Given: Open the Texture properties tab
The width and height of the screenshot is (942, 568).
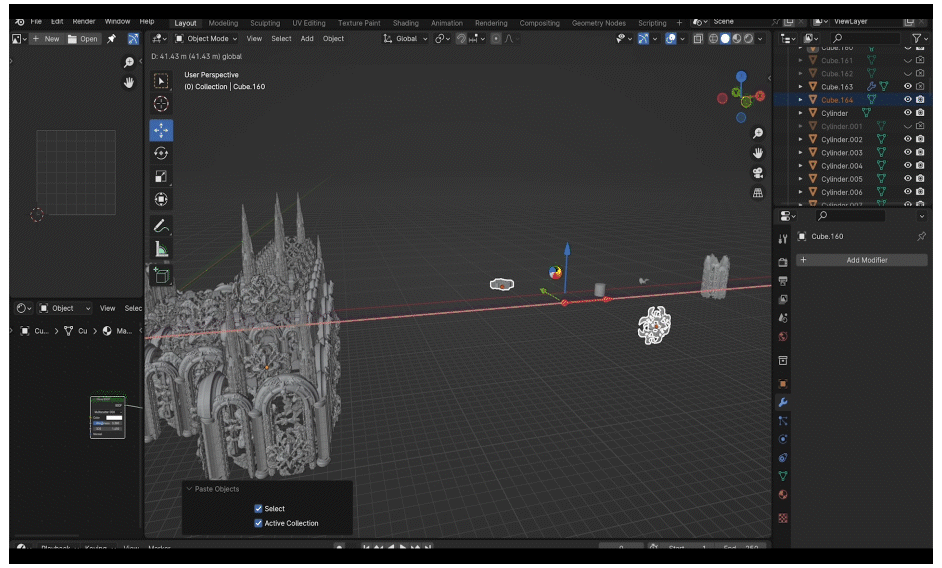Looking at the screenshot, I should pyautogui.click(x=783, y=518).
